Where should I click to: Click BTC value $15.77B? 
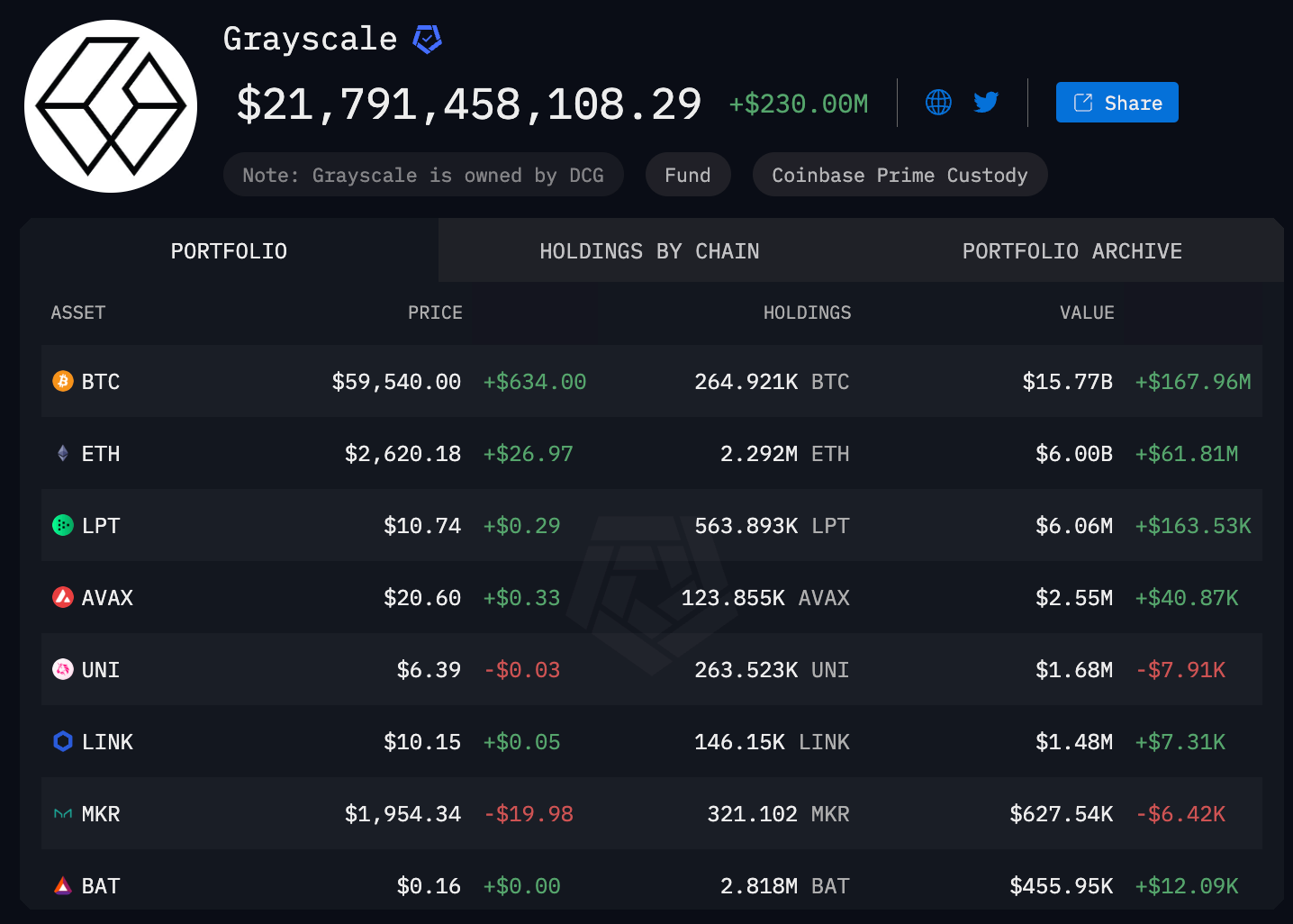pyautogui.click(x=1068, y=382)
